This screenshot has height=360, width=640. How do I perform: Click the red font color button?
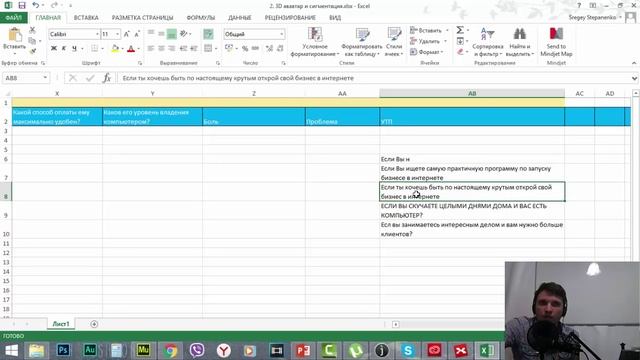click(131, 49)
